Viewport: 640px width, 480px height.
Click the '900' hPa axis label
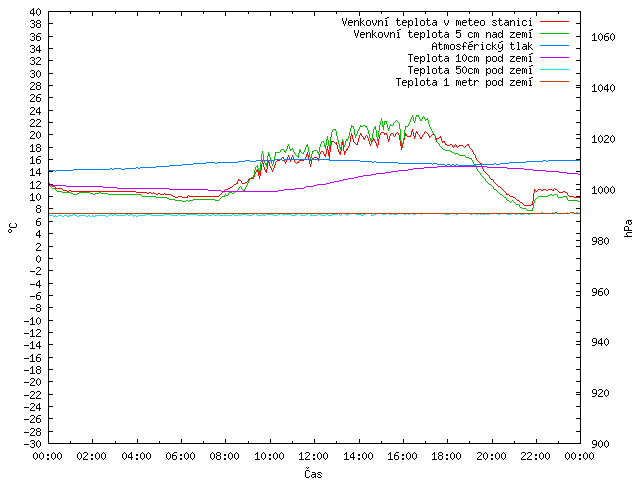pos(600,444)
